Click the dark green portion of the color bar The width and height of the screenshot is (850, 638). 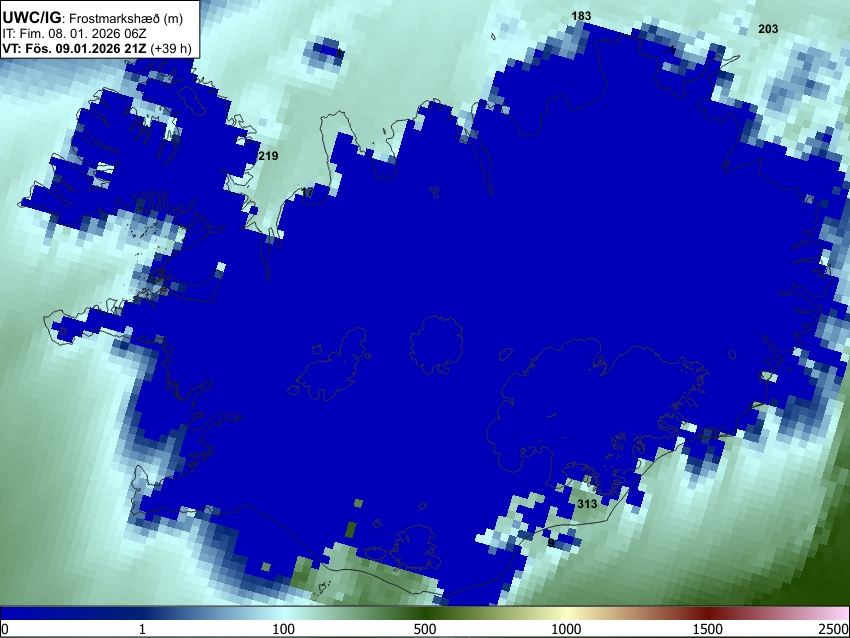(x=424, y=613)
